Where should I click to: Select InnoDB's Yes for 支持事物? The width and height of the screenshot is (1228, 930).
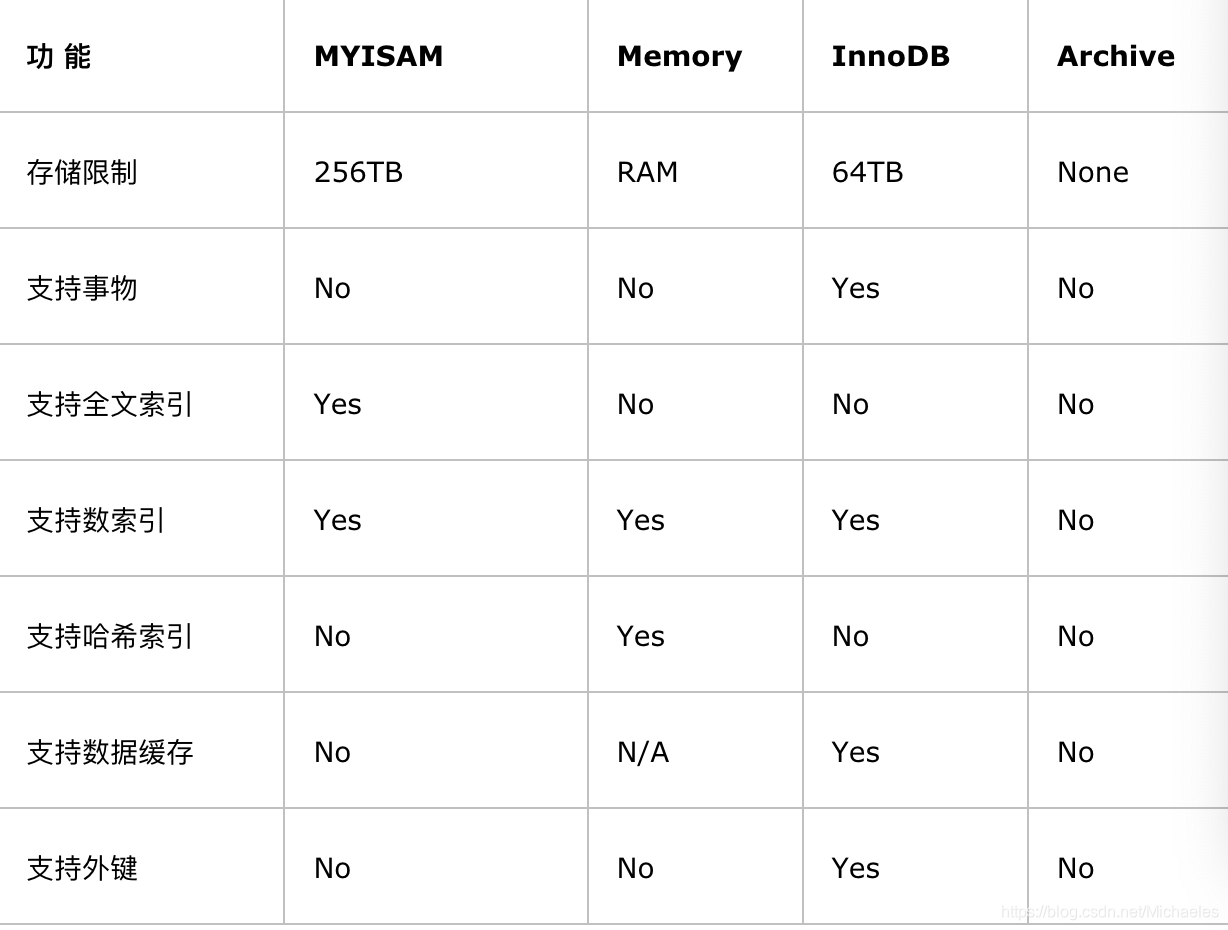pos(856,288)
